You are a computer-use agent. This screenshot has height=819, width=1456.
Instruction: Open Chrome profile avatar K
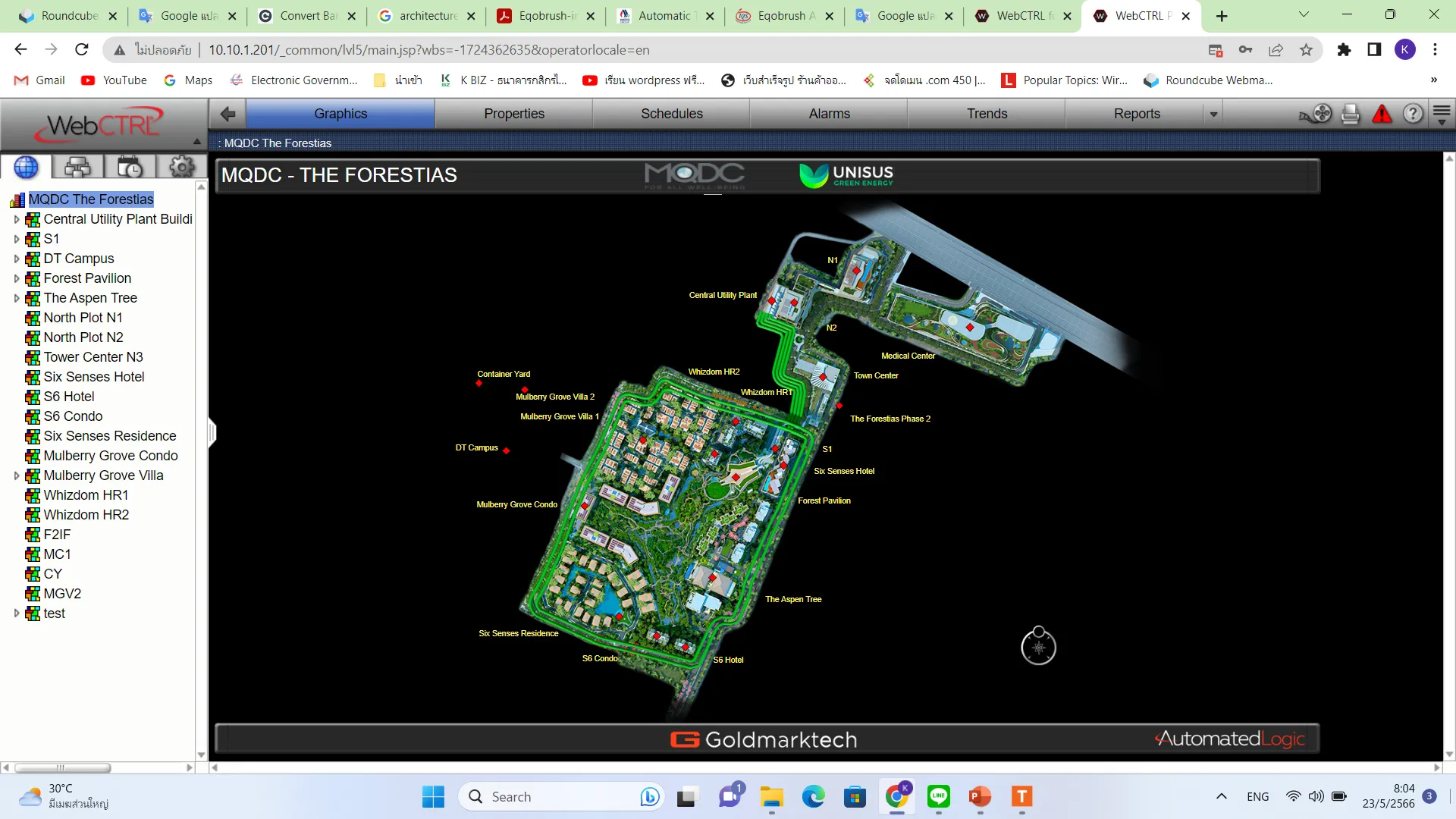click(1404, 50)
